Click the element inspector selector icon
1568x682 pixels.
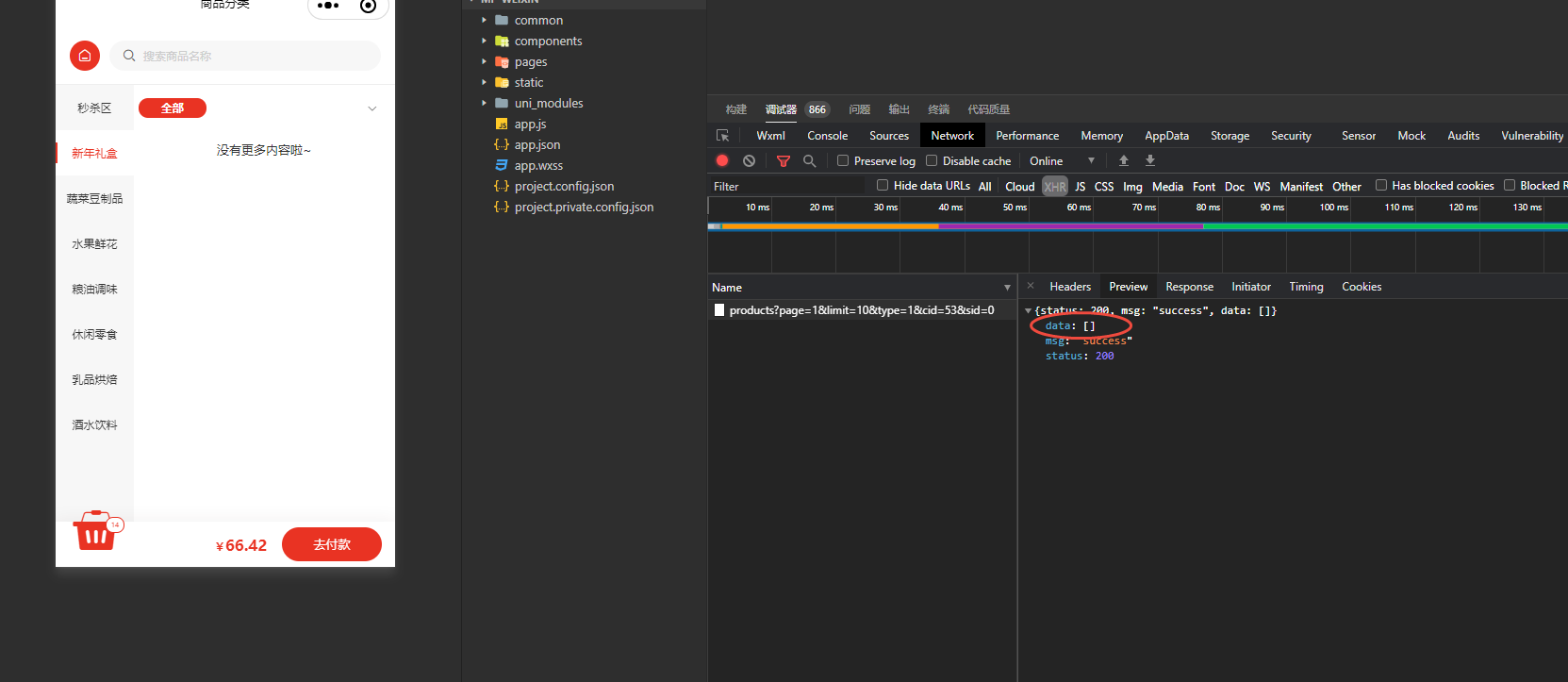tap(723, 136)
